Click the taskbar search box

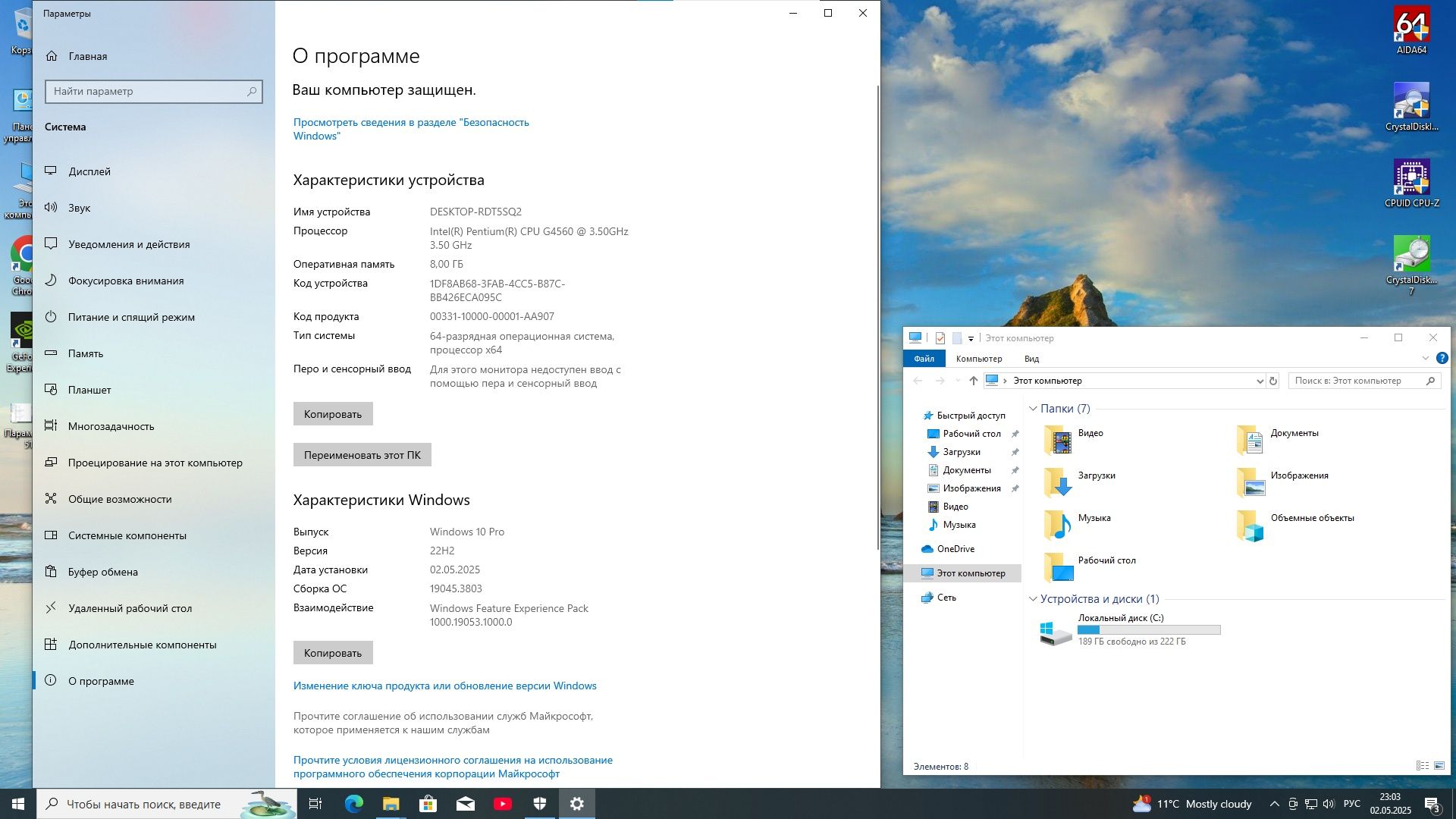point(166,804)
